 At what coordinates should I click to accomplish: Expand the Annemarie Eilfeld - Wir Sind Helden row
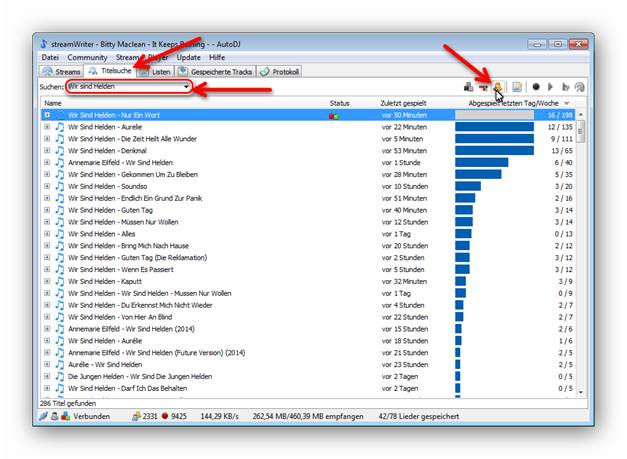point(47,162)
